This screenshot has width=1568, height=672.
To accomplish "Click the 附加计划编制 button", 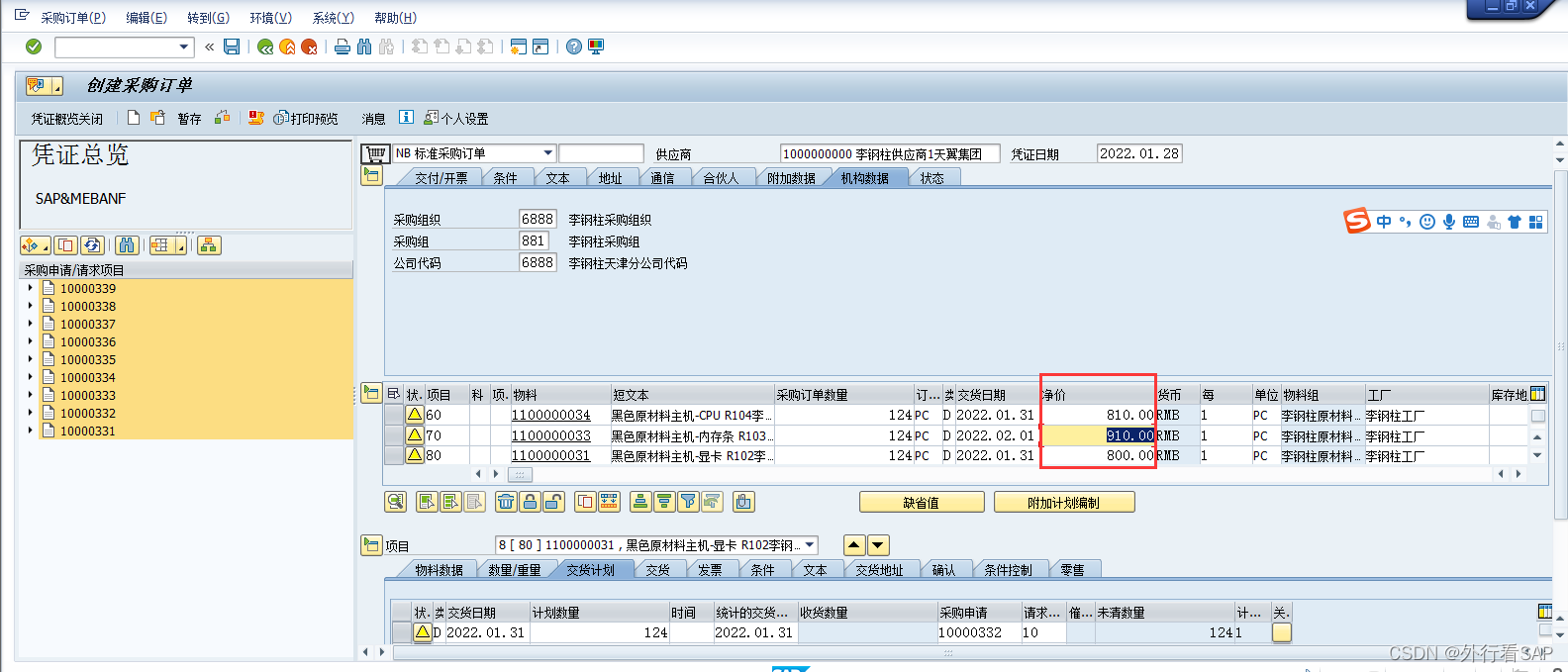I will [x=1063, y=503].
